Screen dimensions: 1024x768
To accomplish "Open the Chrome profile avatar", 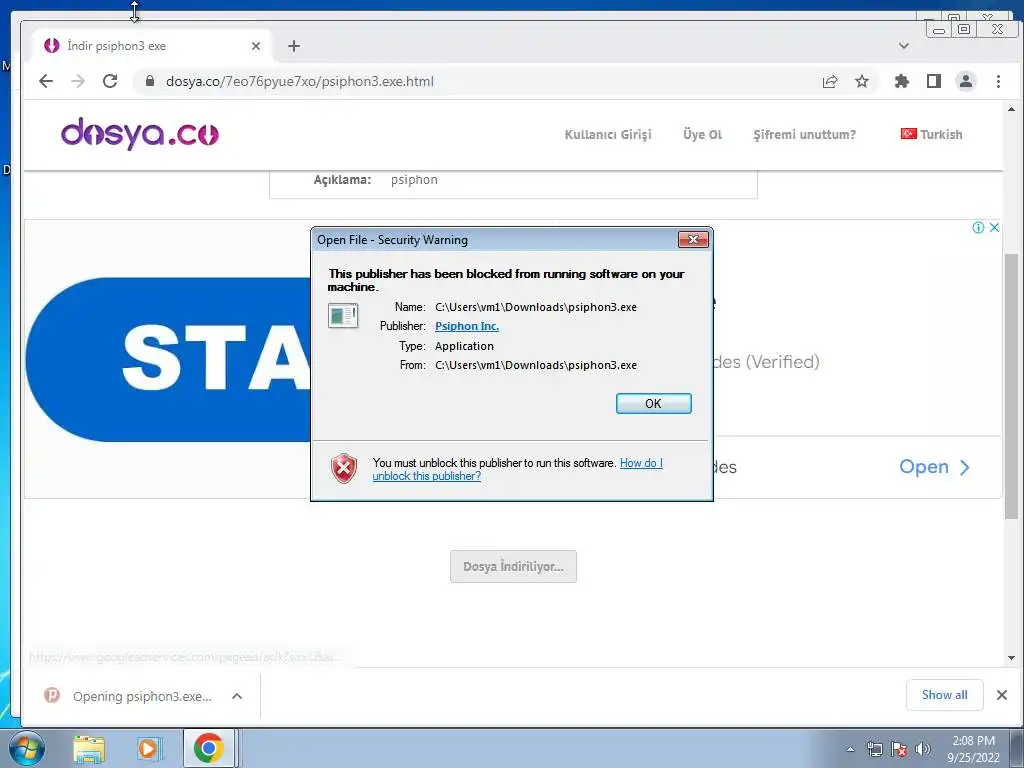I will pyautogui.click(x=965, y=81).
